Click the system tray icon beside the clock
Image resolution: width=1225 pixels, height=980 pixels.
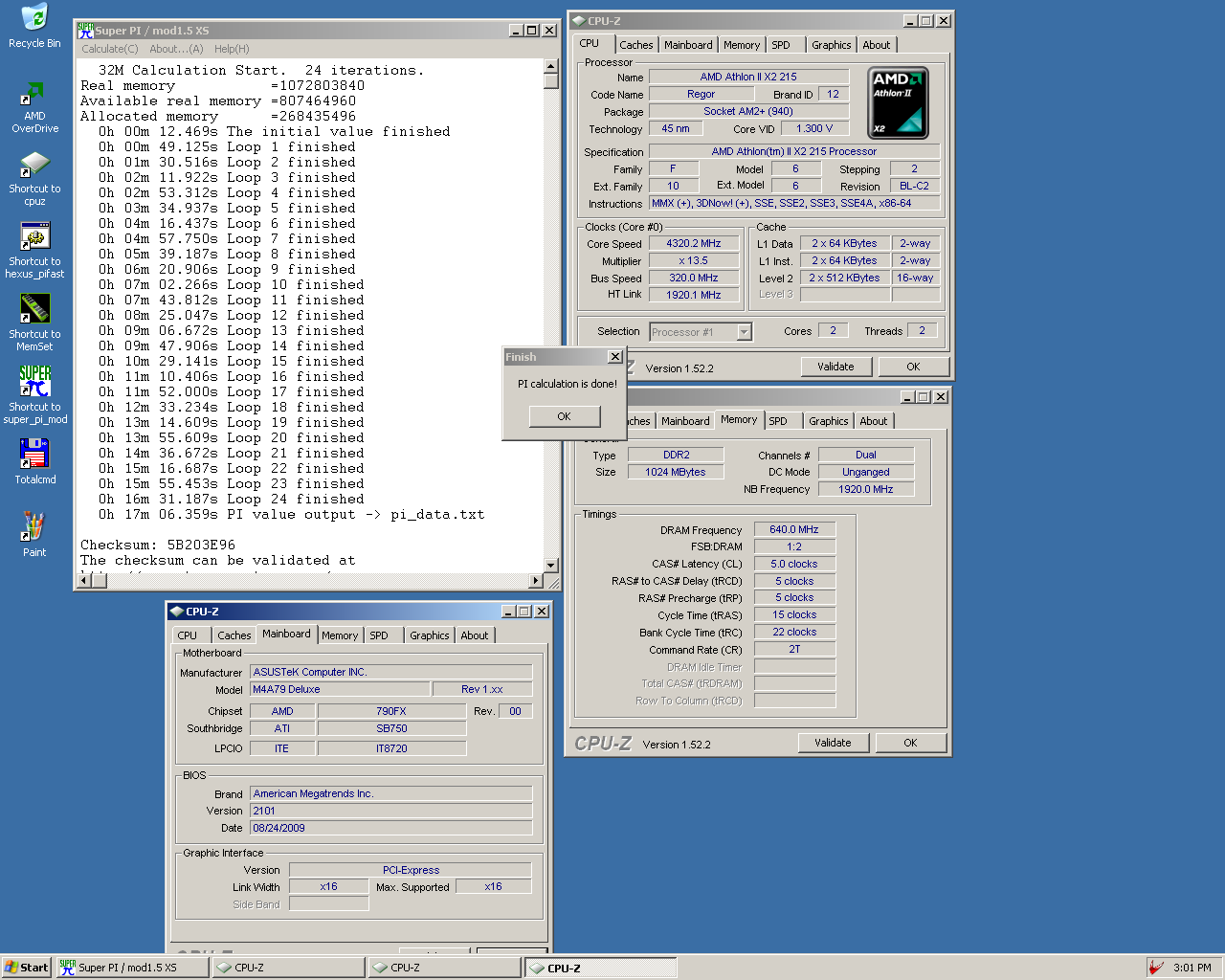coord(1156,968)
